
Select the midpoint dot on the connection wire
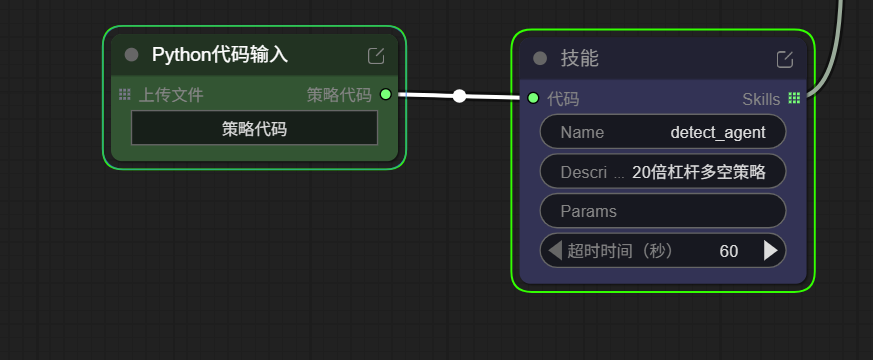[x=459, y=96]
